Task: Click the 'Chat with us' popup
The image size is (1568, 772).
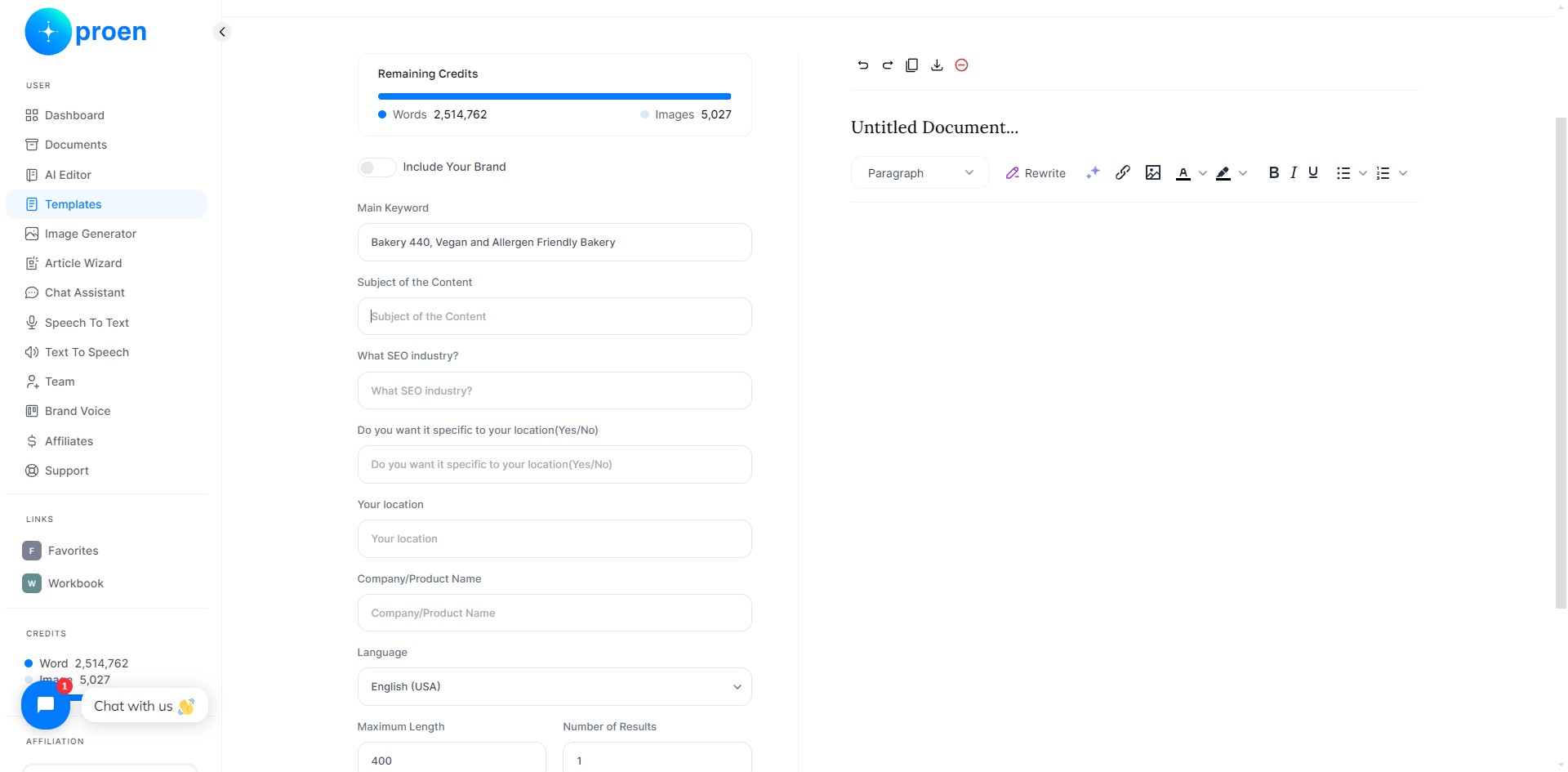Action: click(x=145, y=706)
